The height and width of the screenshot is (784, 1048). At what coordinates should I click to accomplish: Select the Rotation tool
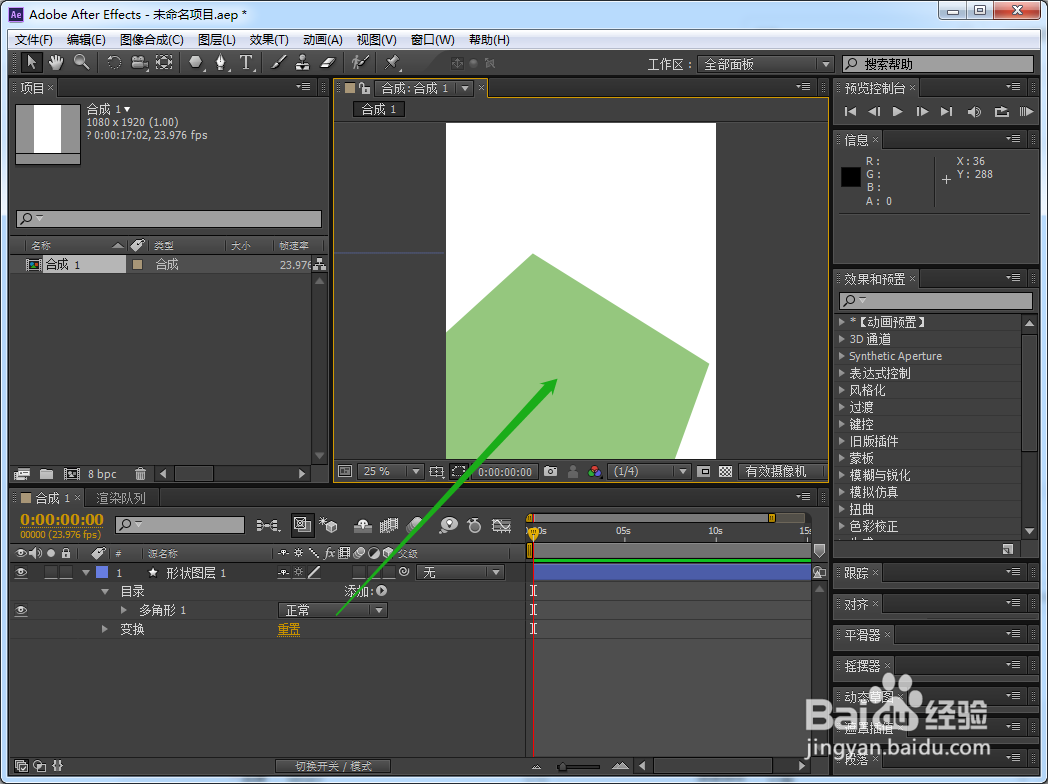[x=114, y=63]
